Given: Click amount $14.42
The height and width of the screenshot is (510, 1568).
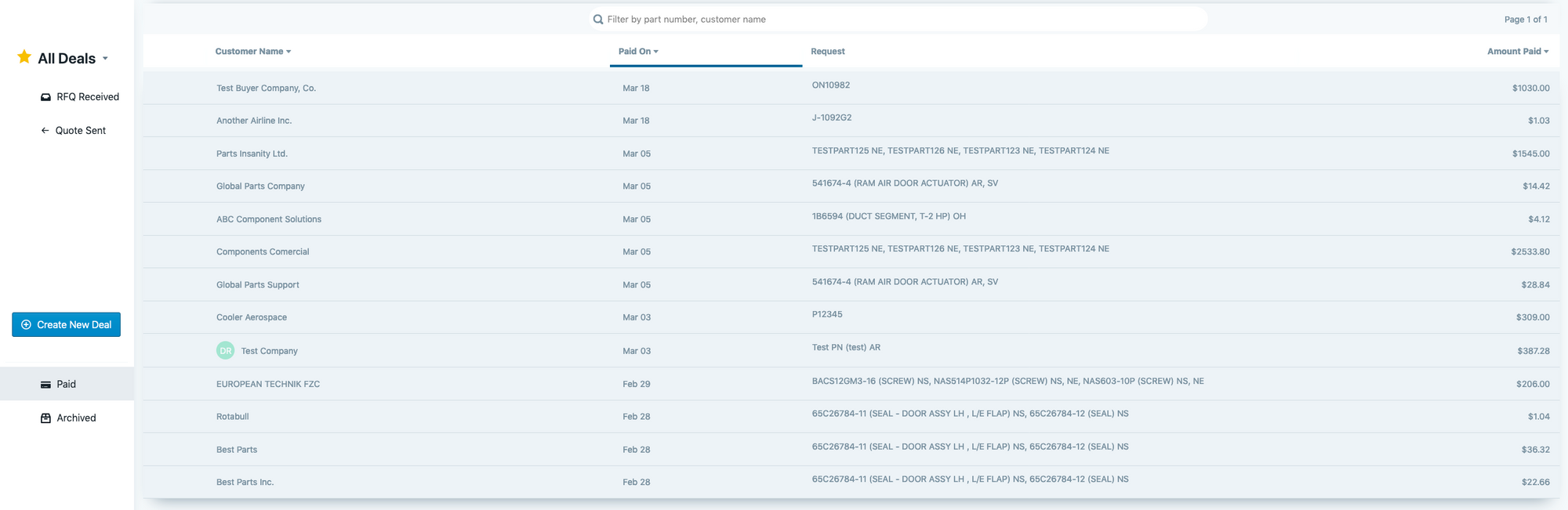Looking at the screenshot, I should [x=1536, y=186].
